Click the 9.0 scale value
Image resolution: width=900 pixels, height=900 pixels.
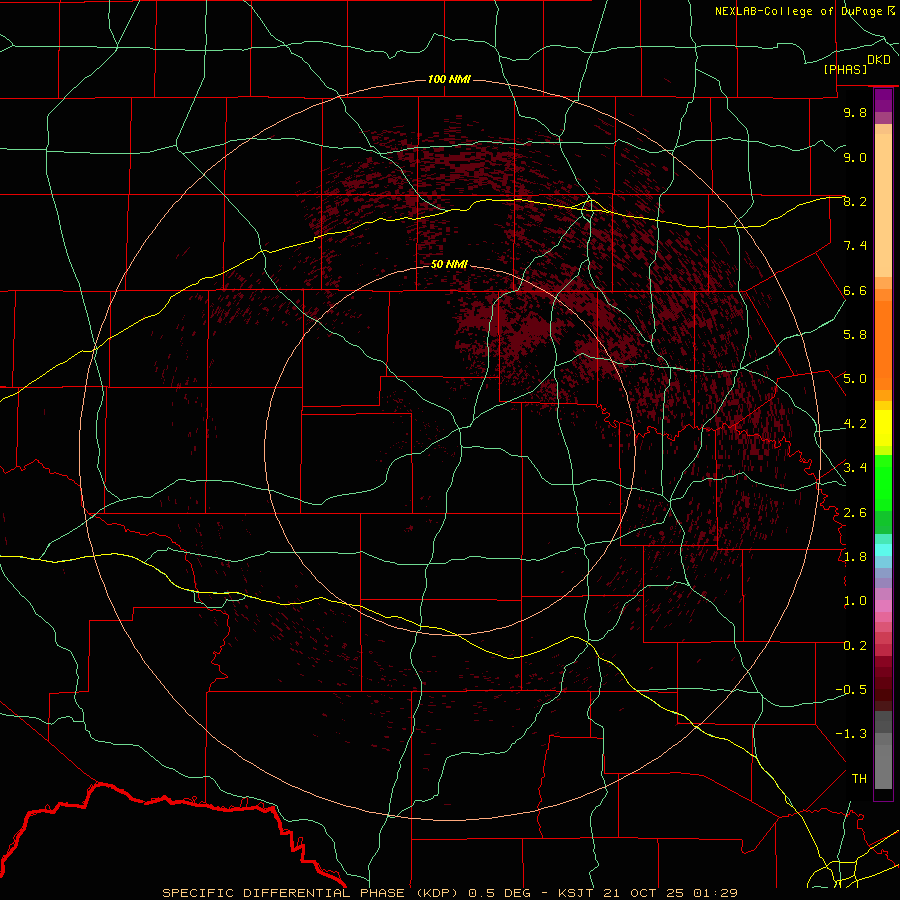[x=855, y=157]
